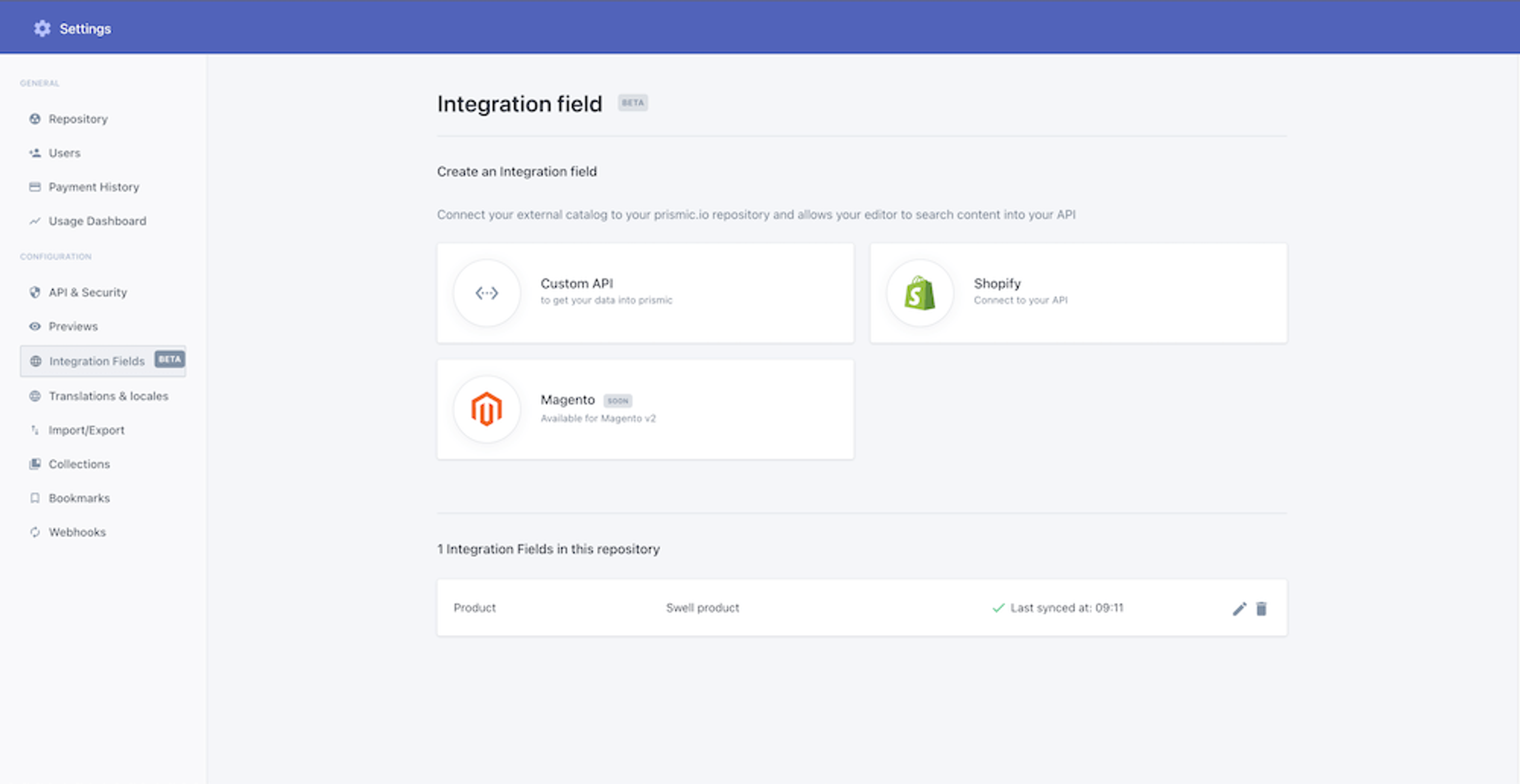Viewport: 1520px width, 784px height.
Task: Click the API & Security globe icon
Action: pos(36,292)
